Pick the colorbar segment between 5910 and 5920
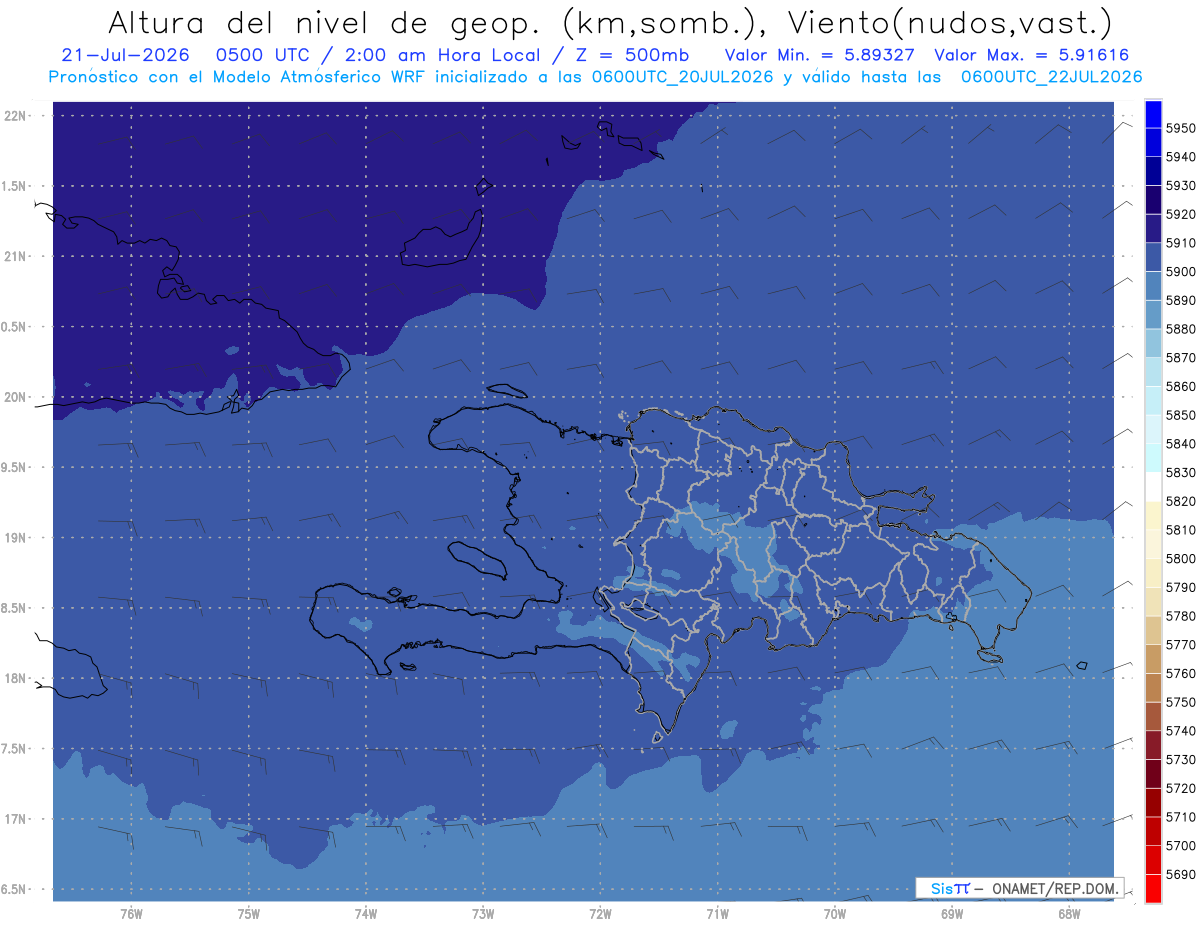 1153,228
